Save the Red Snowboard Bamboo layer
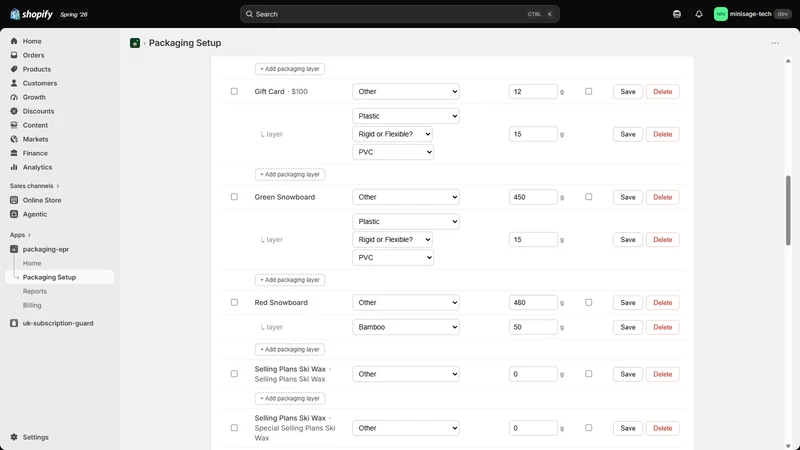This screenshot has height=450, width=800. click(x=628, y=327)
